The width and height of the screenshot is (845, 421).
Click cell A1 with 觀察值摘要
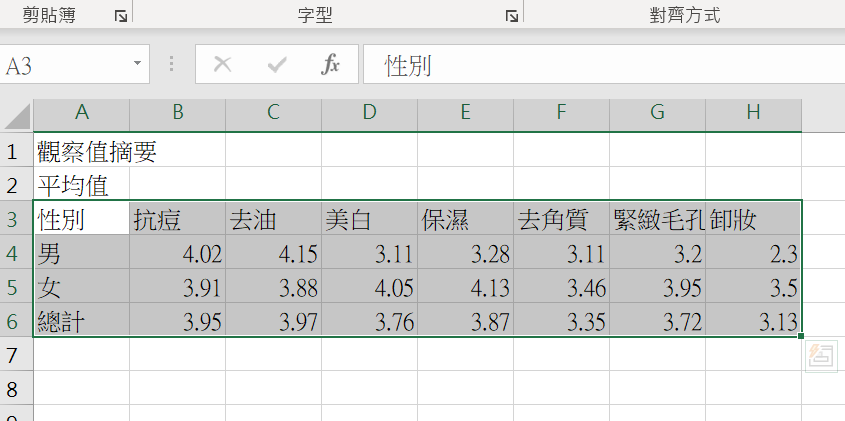81,152
